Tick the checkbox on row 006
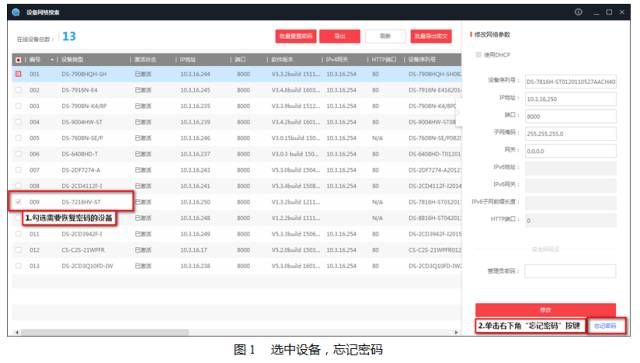This screenshot has height=363, width=640. (18, 154)
